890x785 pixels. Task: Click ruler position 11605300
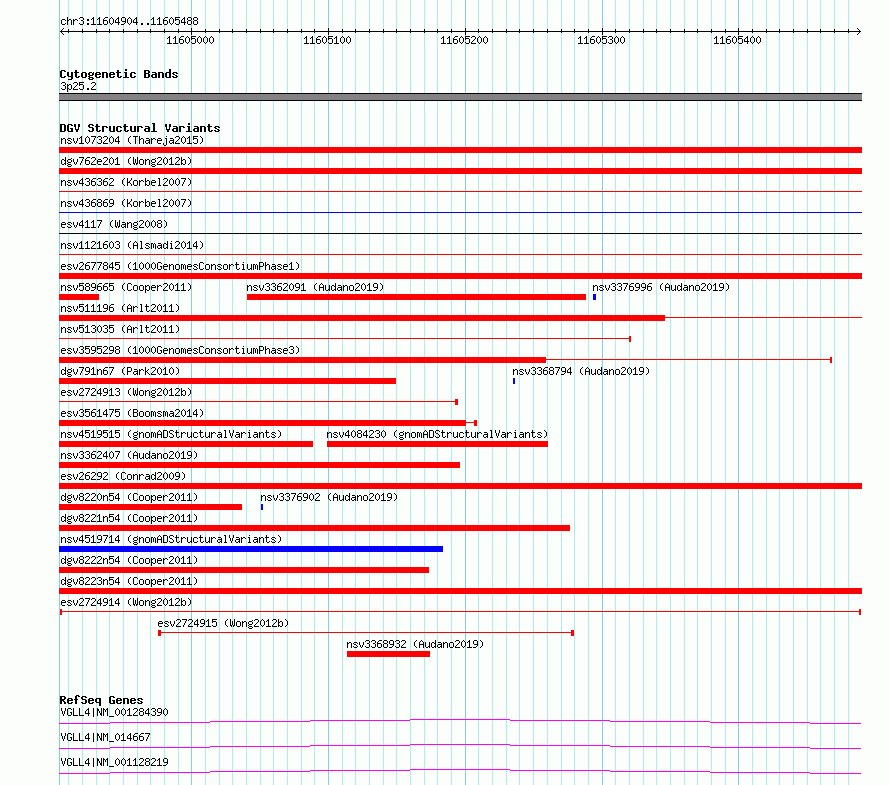pyautogui.click(x=601, y=40)
